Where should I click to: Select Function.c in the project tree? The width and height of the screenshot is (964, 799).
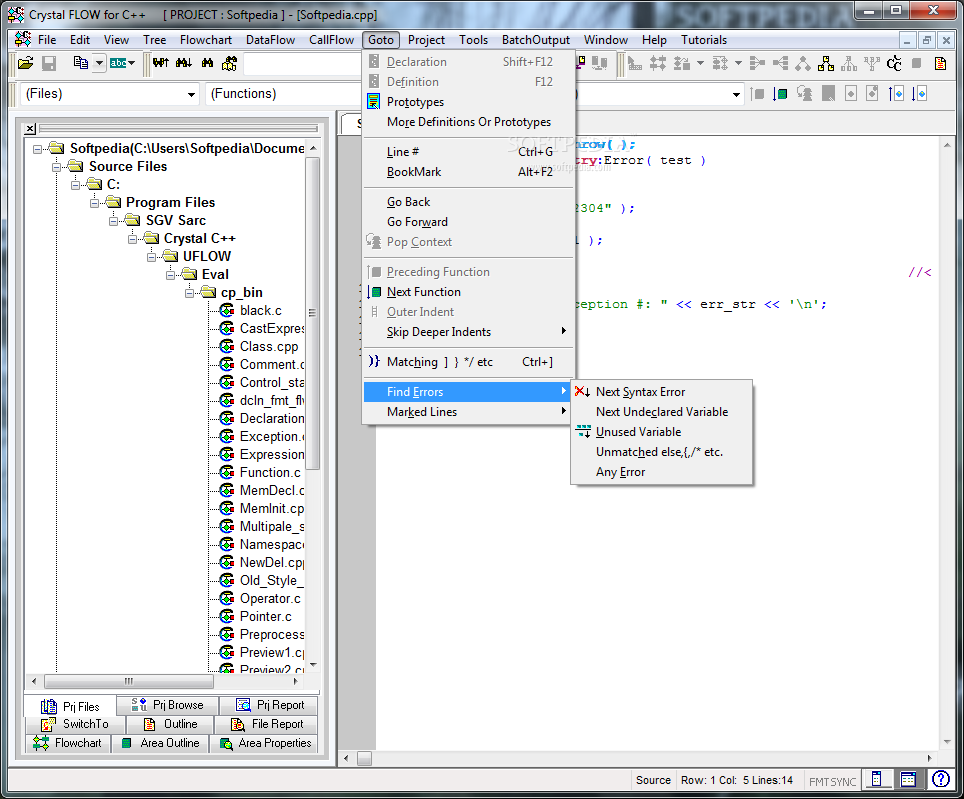tap(270, 473)
